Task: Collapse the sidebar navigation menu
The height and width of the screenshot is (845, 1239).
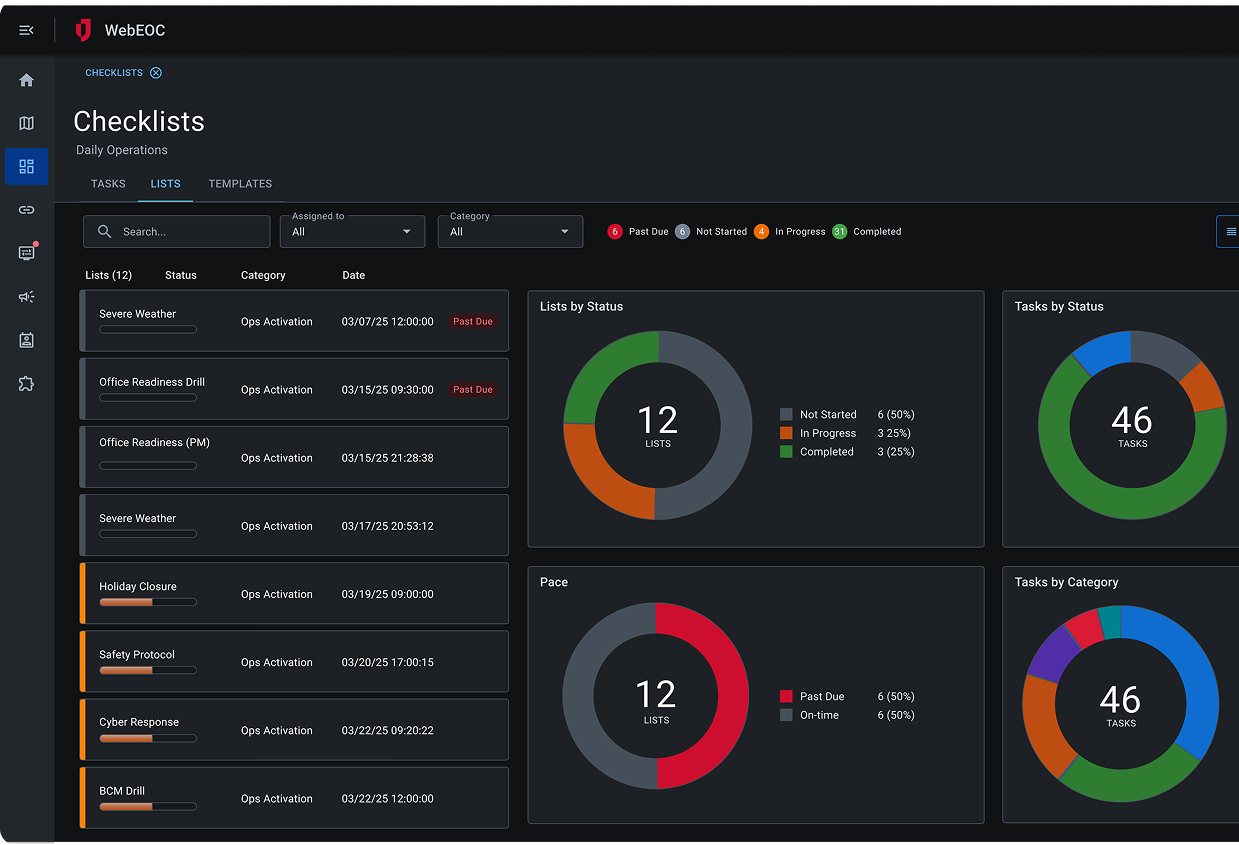Action: 26,31
